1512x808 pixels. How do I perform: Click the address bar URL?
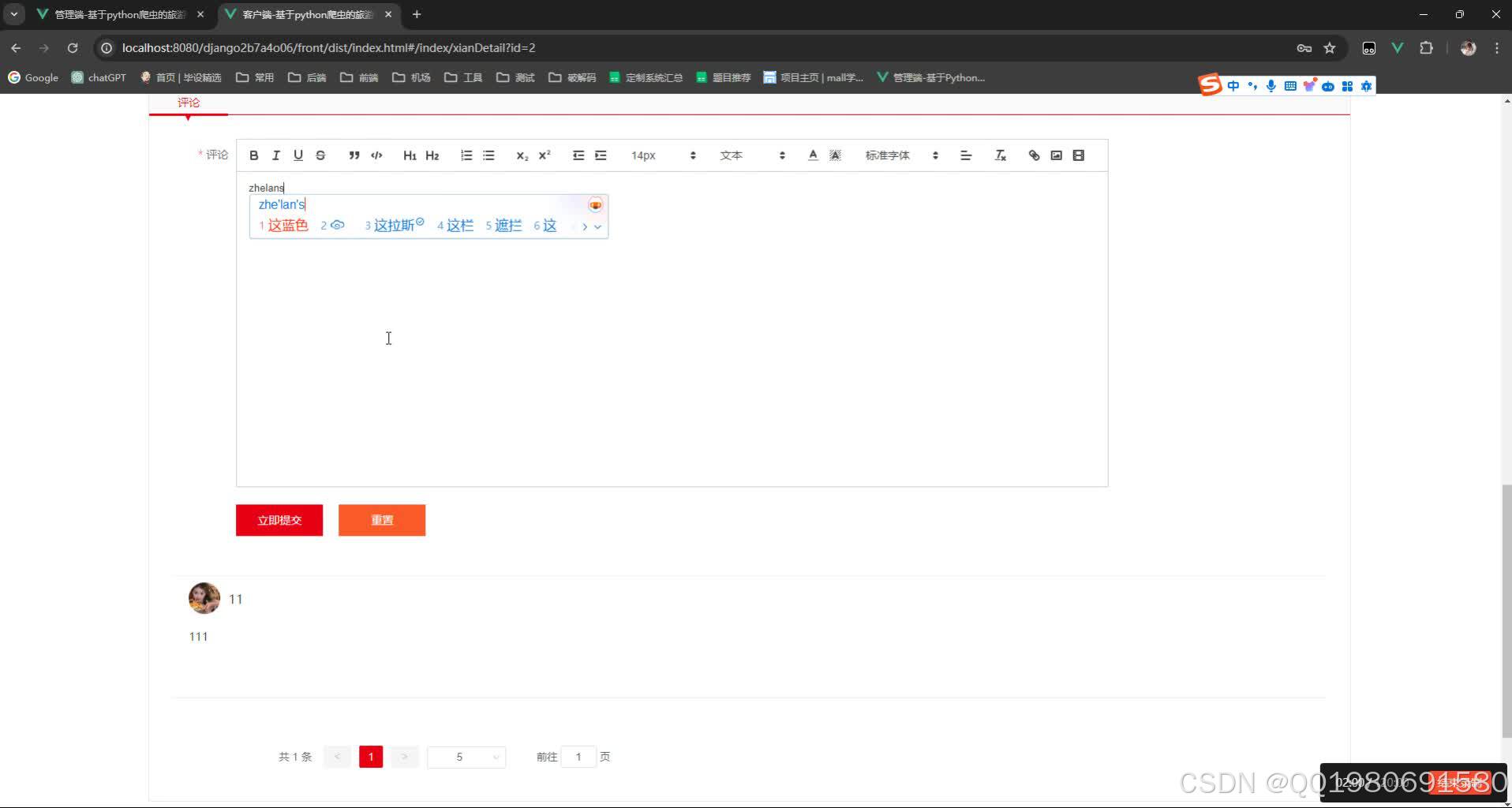(x=329, y=48)
